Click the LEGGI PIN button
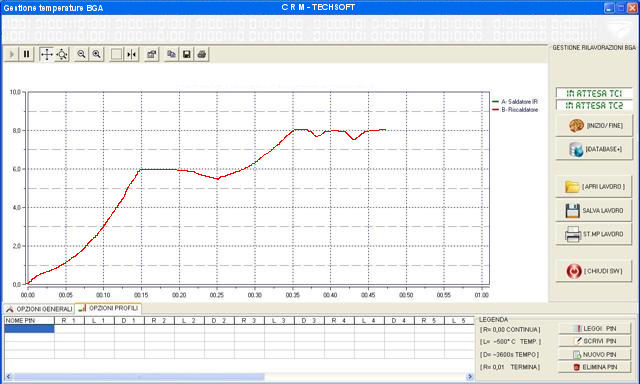The width and height of the screenshot is (640, 384). 595,329
